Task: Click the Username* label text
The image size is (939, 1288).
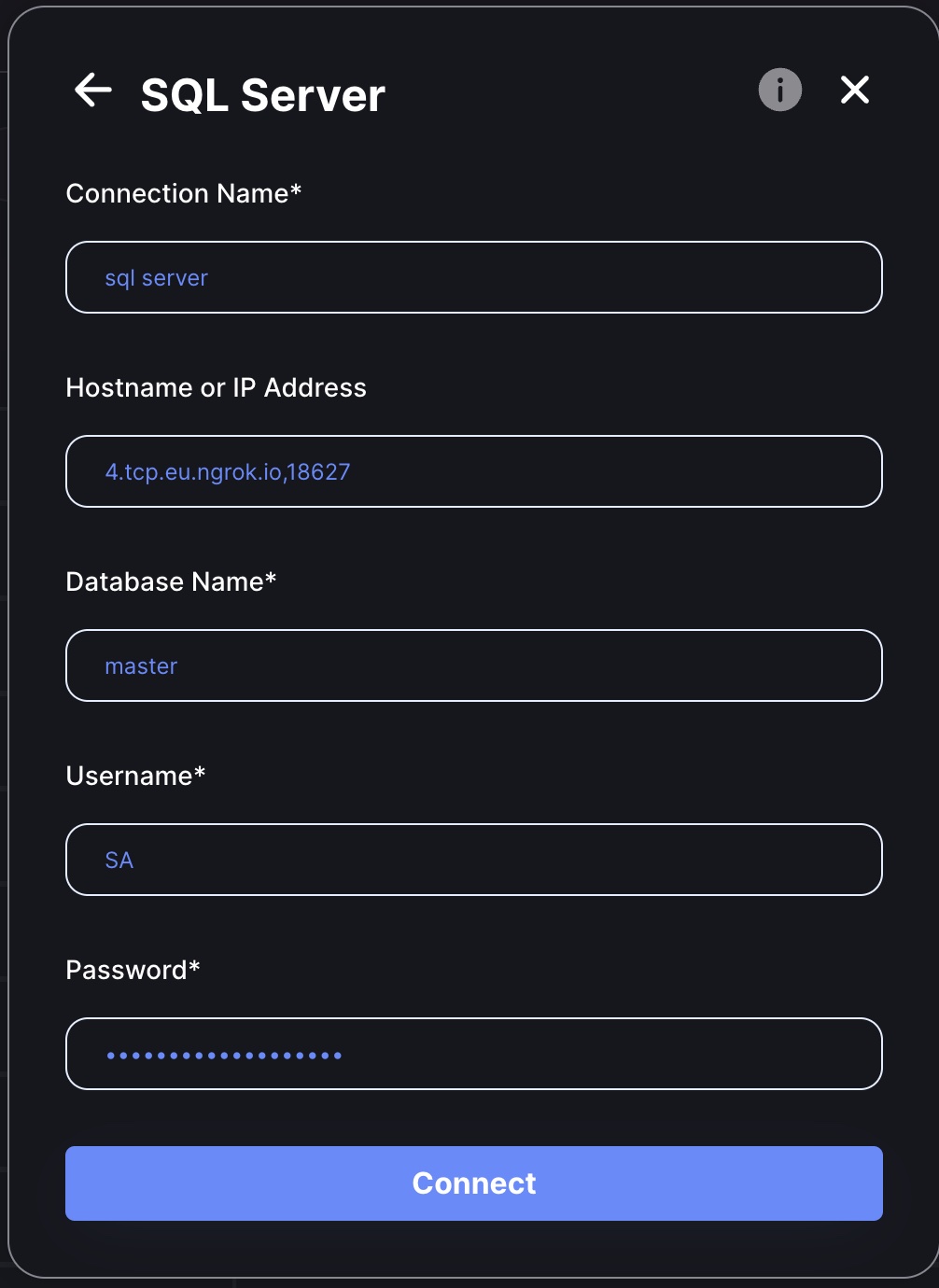Action: point(136,776)
